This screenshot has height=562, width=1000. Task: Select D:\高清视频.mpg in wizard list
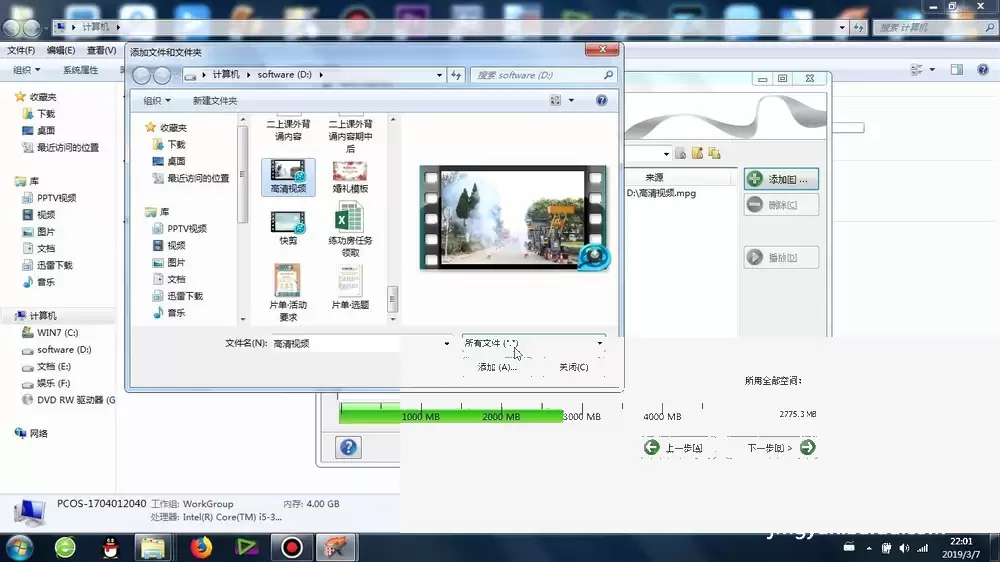click(x=661, y=193)
